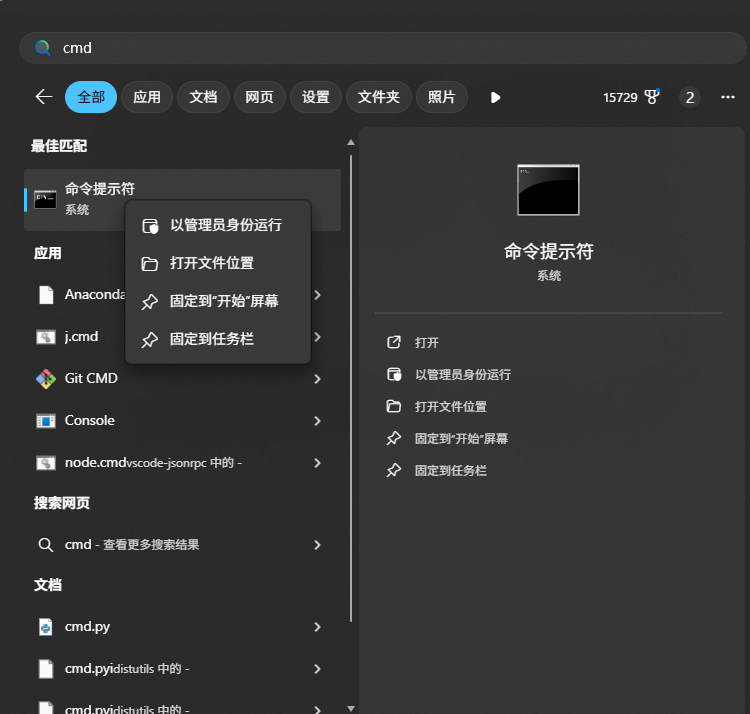Click 打开文件位置 in the right panel

click(x=451, y=406)
